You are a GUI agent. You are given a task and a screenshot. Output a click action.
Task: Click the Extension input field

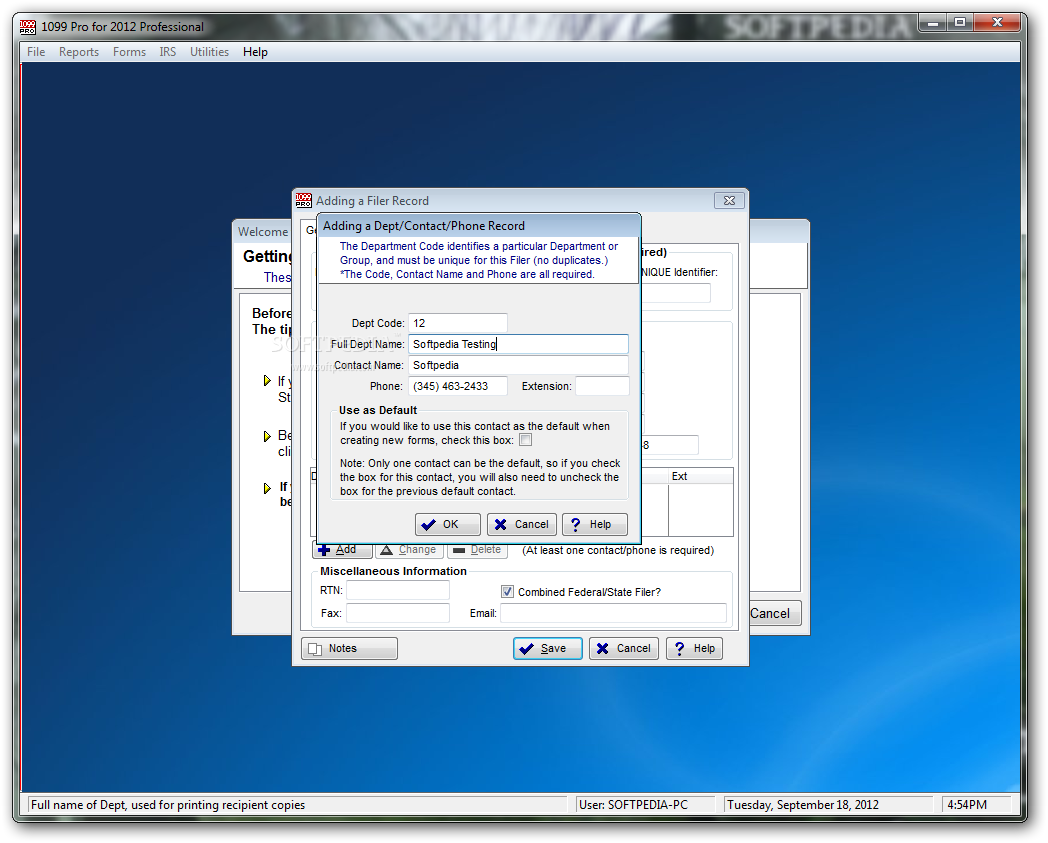[x=602, y=386]
